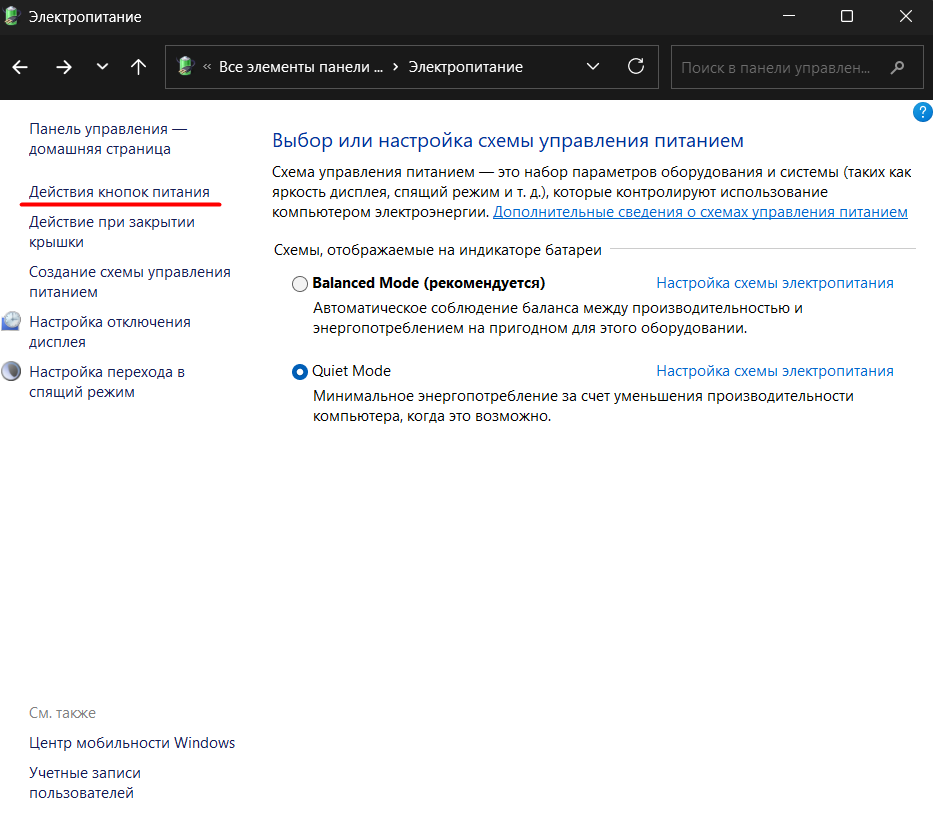Go up one folder level
Image resolution: width=933 pixels, height=820 pixels.
click(x=139, y=67)
